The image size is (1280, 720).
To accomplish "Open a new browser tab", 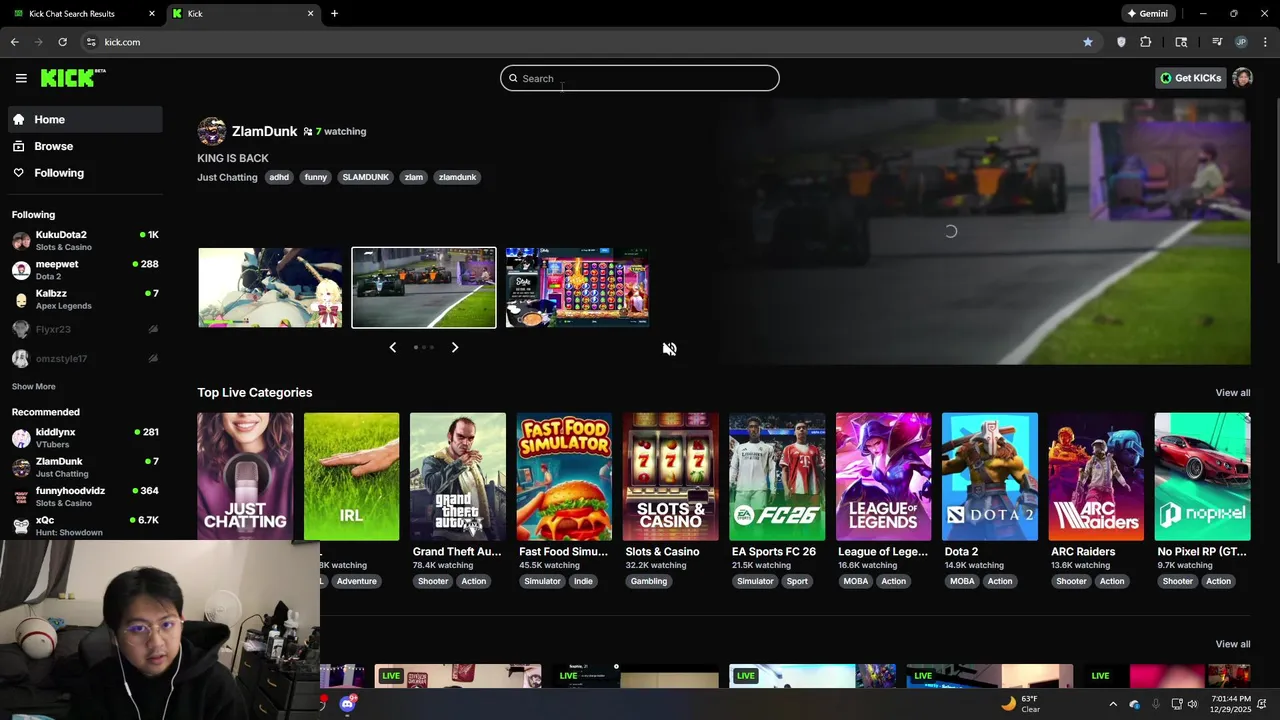I will tap(334, 14).
